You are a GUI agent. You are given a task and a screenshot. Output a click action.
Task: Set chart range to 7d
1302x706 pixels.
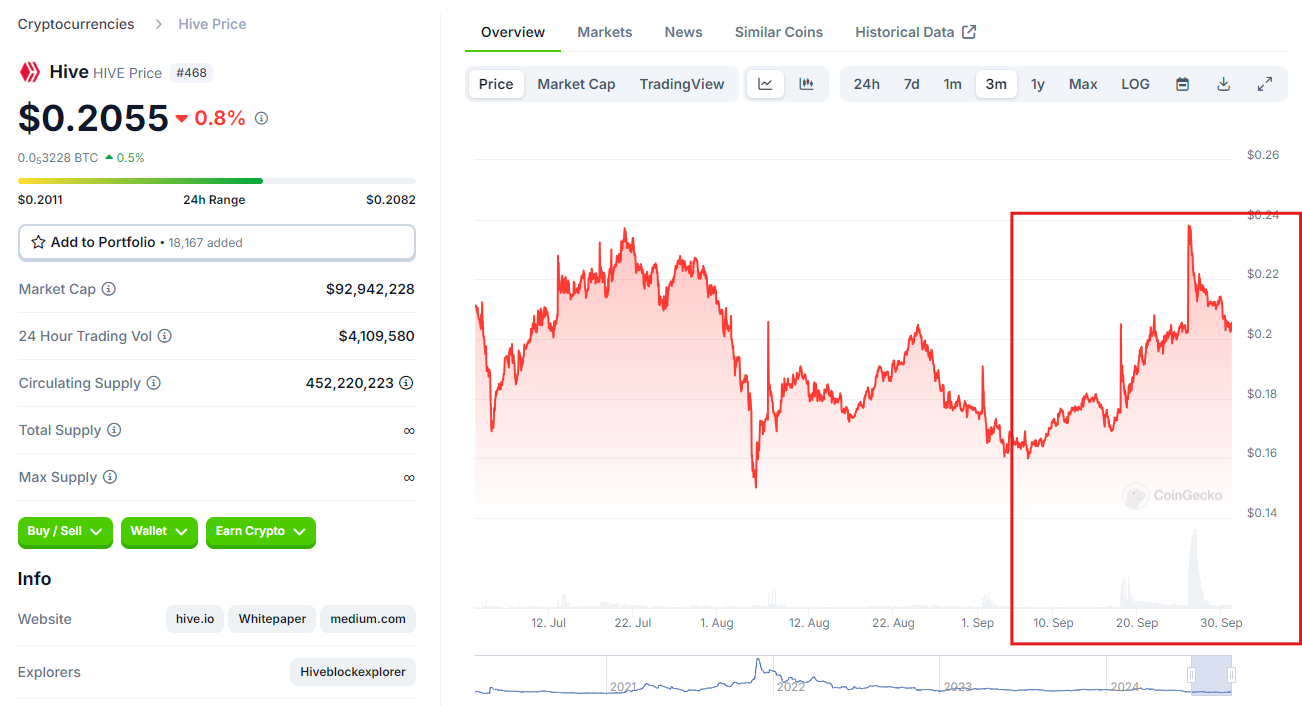[x=912, y=84]
